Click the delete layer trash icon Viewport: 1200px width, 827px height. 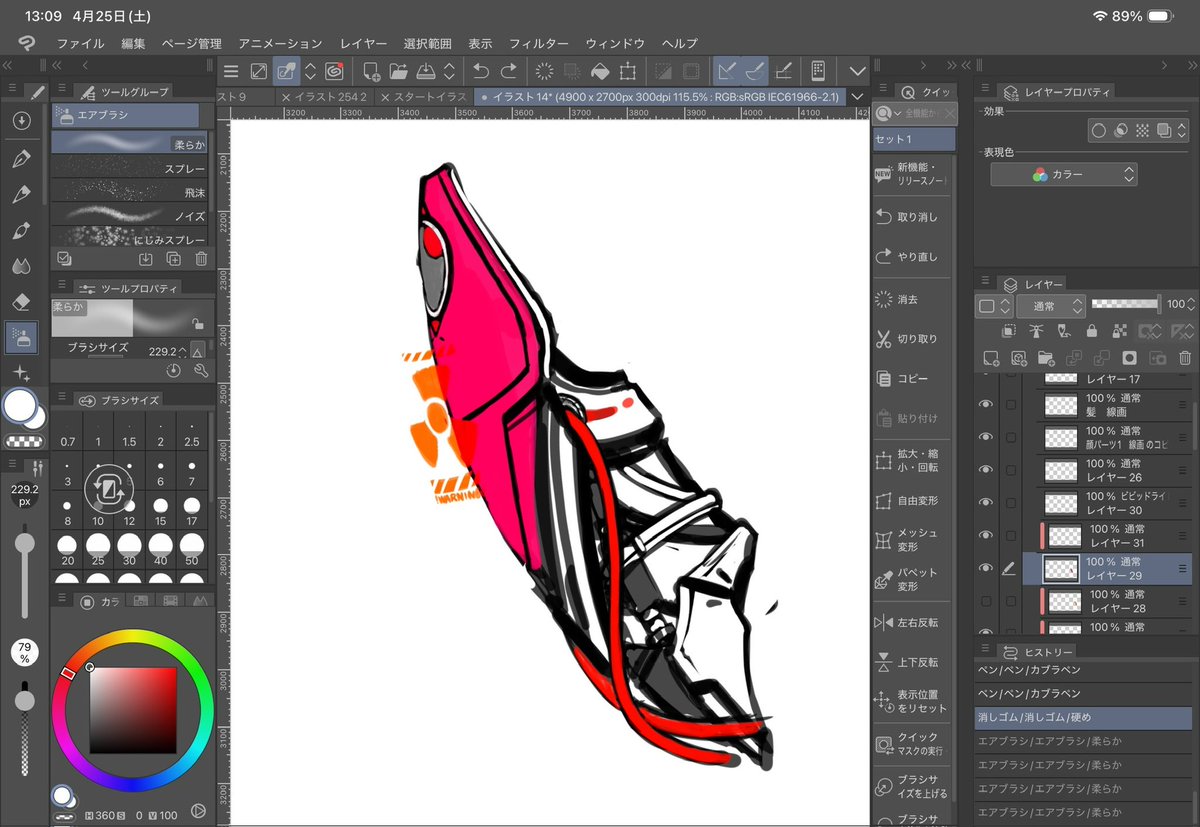[1185, 357]
